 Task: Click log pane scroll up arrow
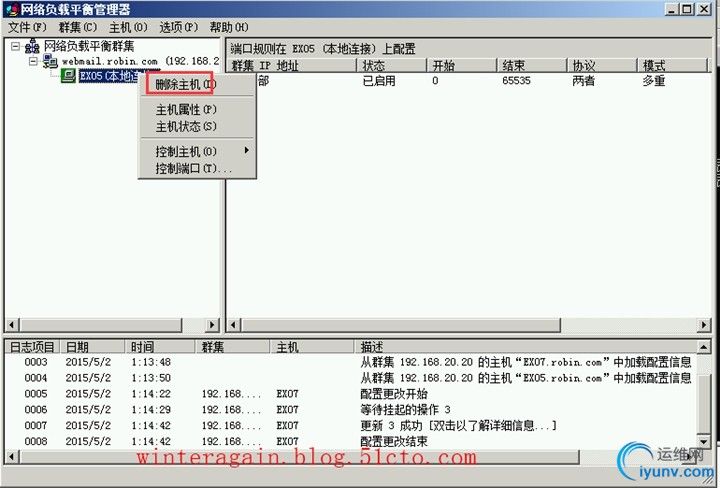tap(704, 347)
